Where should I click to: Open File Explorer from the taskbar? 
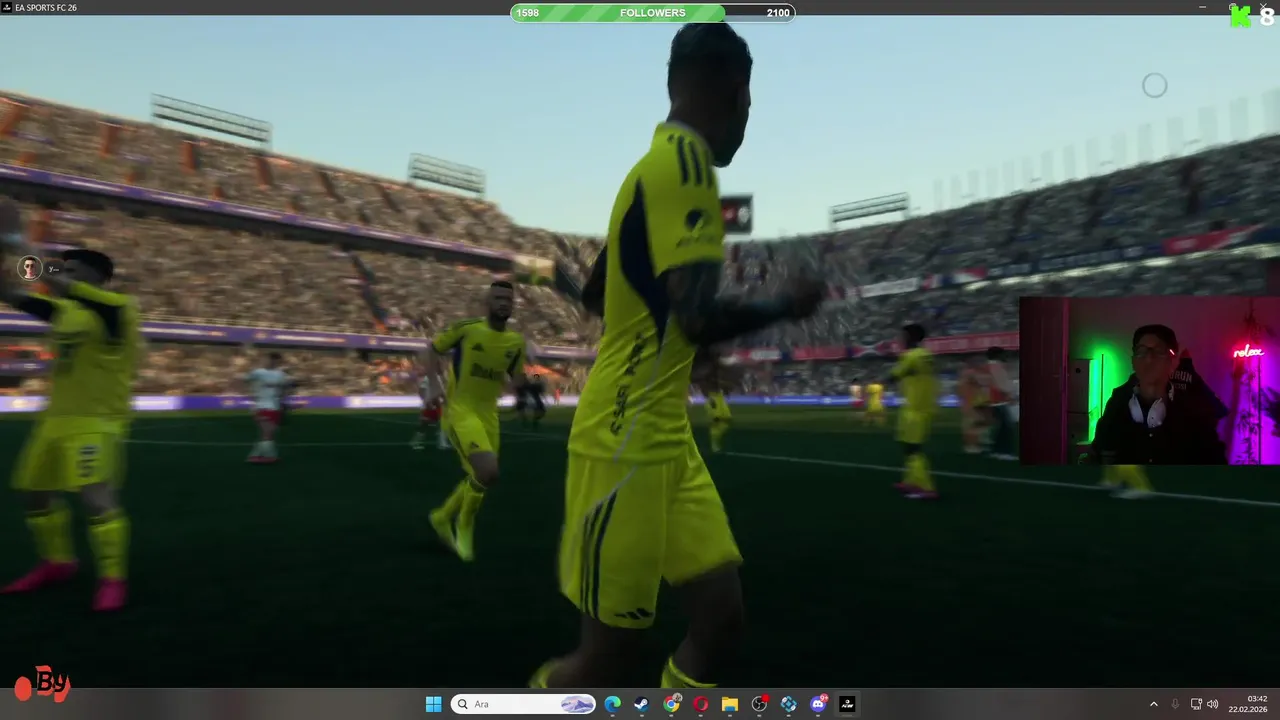729,704
